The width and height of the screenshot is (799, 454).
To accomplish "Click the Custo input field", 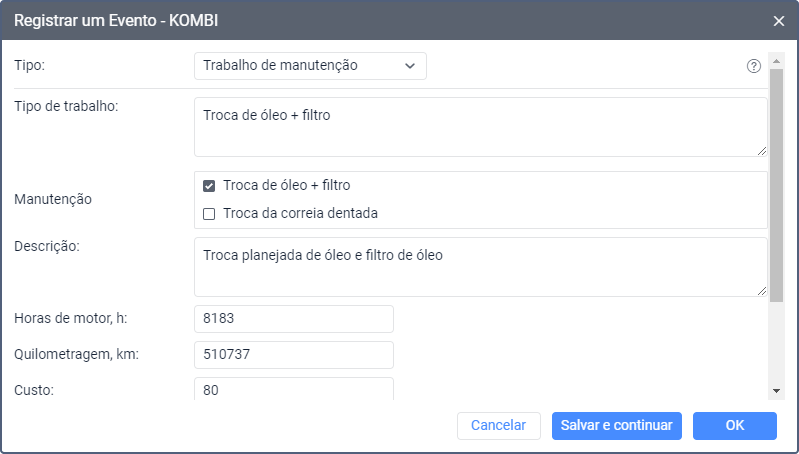I will (293, 389).
